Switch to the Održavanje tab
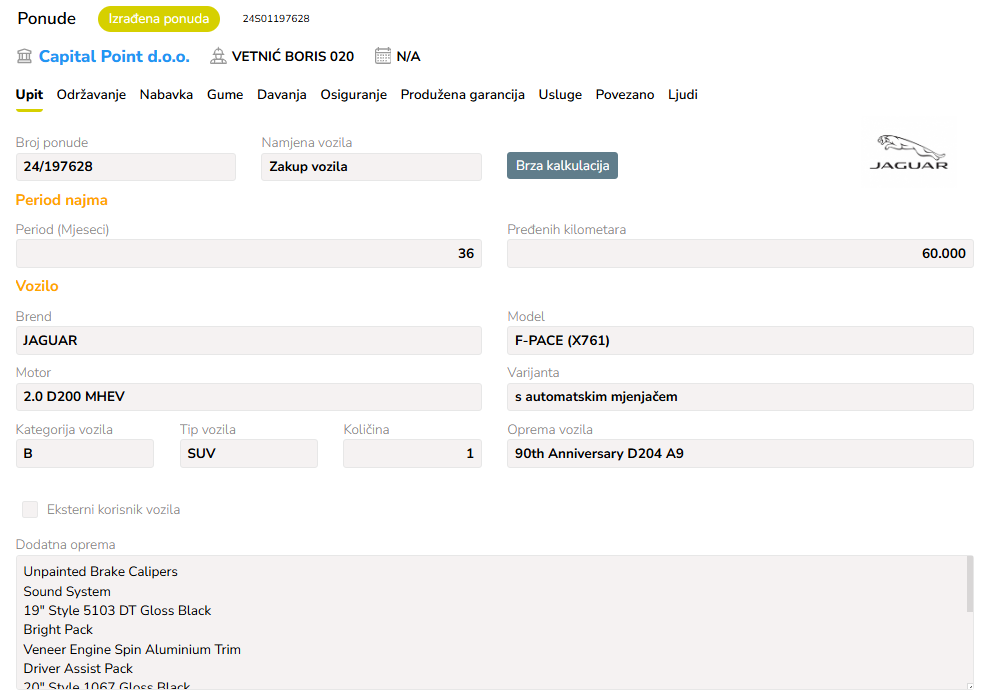Viewport: 1007px width, 696px height. tap(91, 95)
